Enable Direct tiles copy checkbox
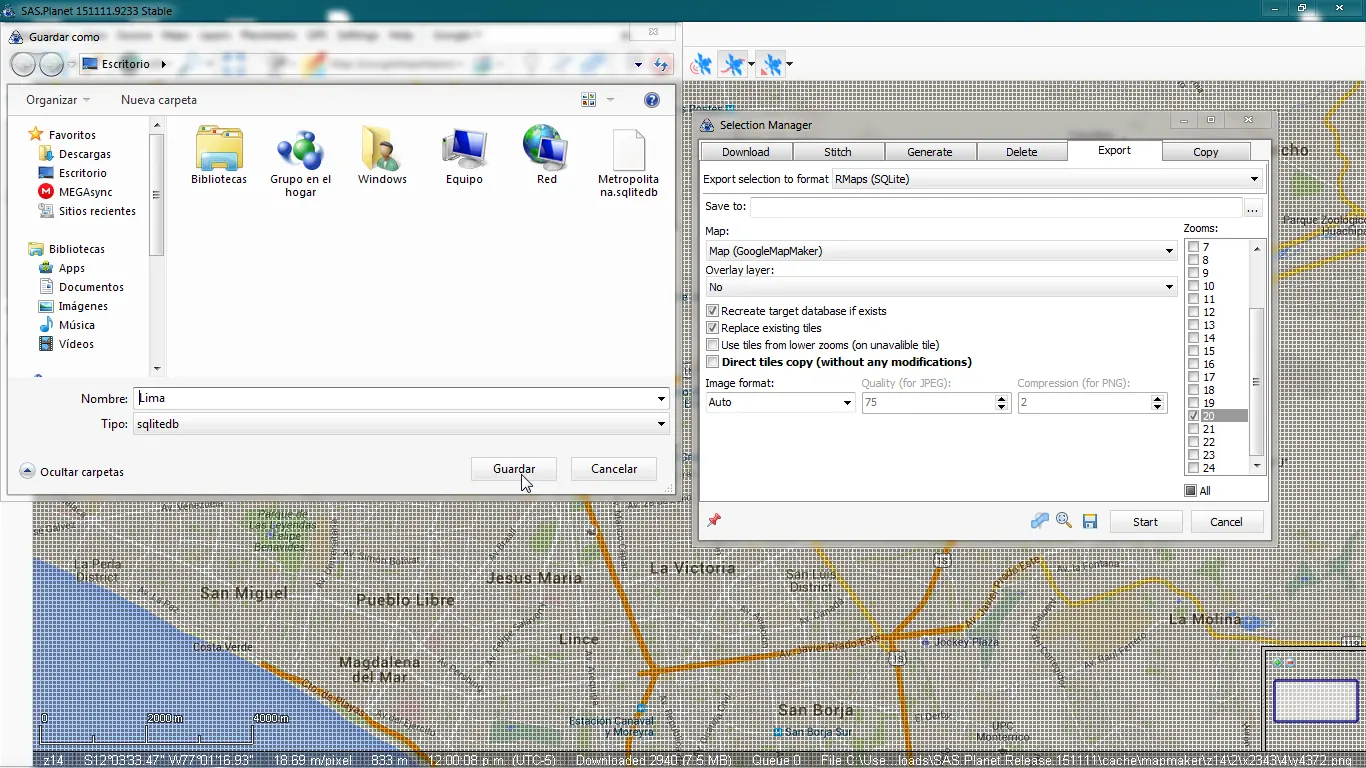Screen dimensions: 1366x768 tap(712, 362)
